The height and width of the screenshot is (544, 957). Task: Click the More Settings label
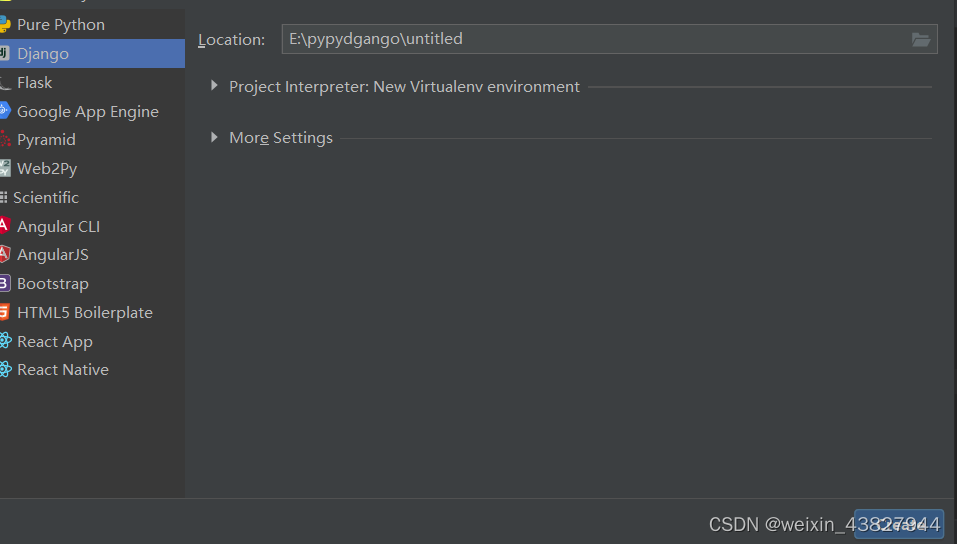(281, 138)
